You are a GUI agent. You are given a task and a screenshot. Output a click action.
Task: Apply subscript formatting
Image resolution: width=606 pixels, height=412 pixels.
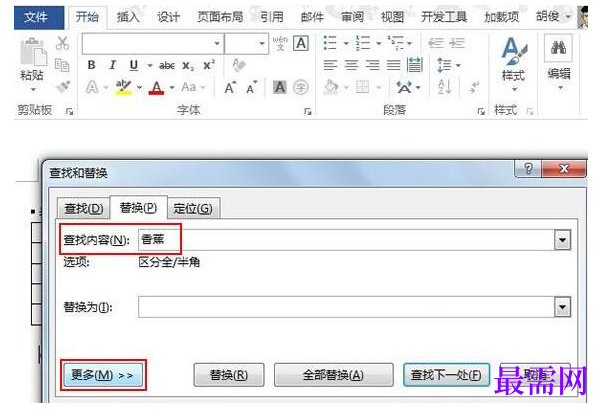click(x=188, y=66)
